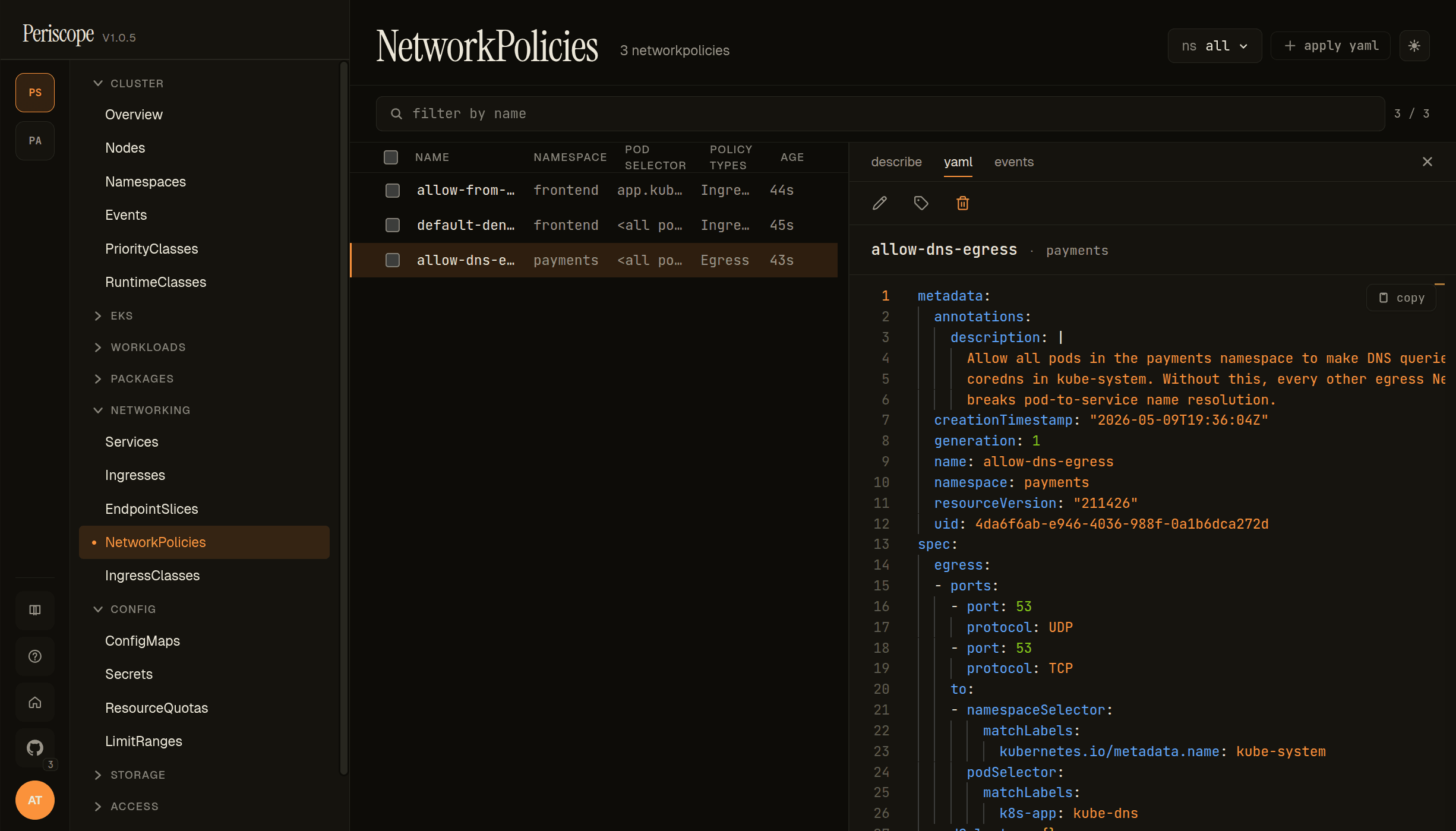Image resolution: width=1456 pixels, height=831 pixels.
Task: Open the AT user avatar
Action: 35,800
